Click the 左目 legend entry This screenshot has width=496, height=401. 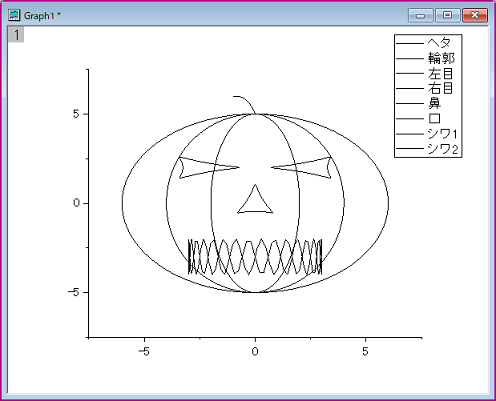[425, 73]
